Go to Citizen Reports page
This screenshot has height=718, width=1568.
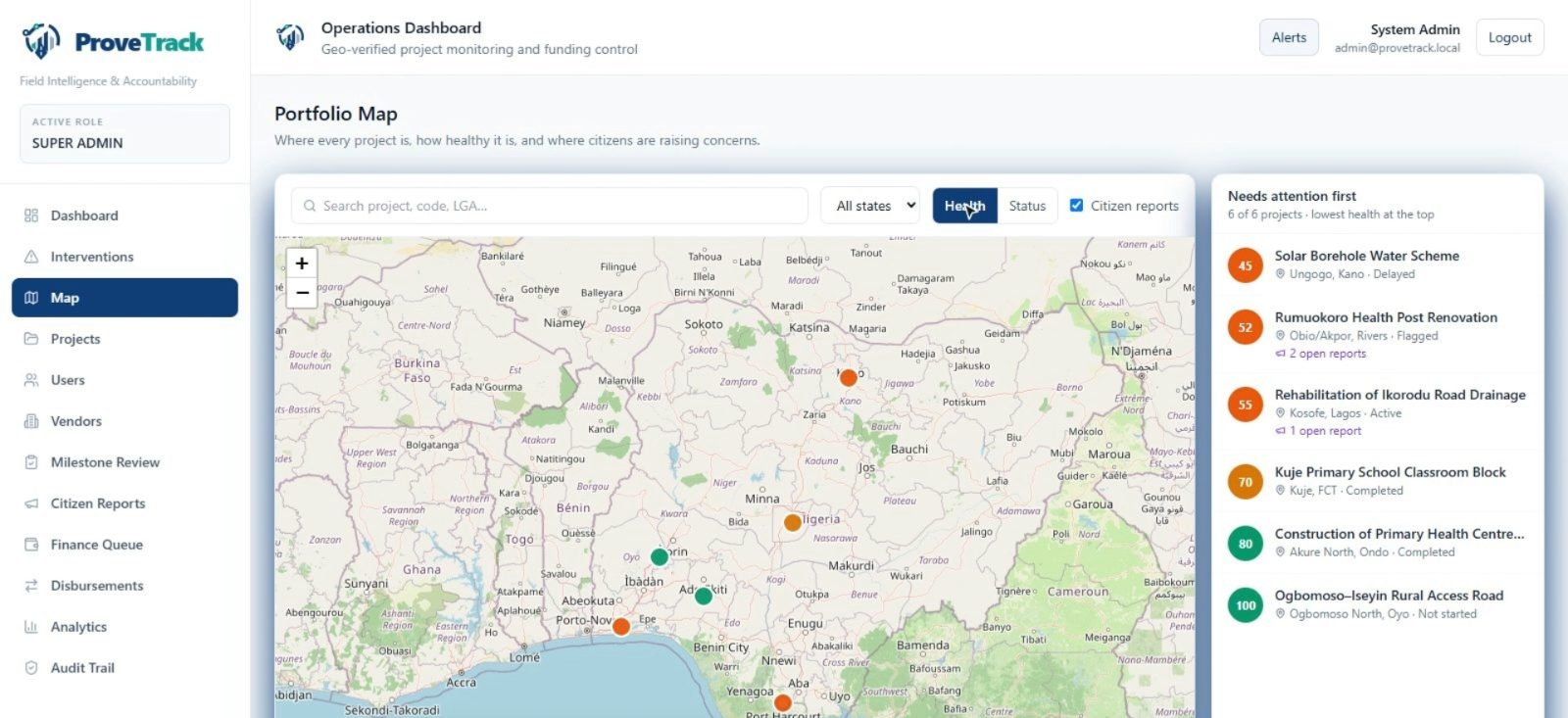point(124,503)
